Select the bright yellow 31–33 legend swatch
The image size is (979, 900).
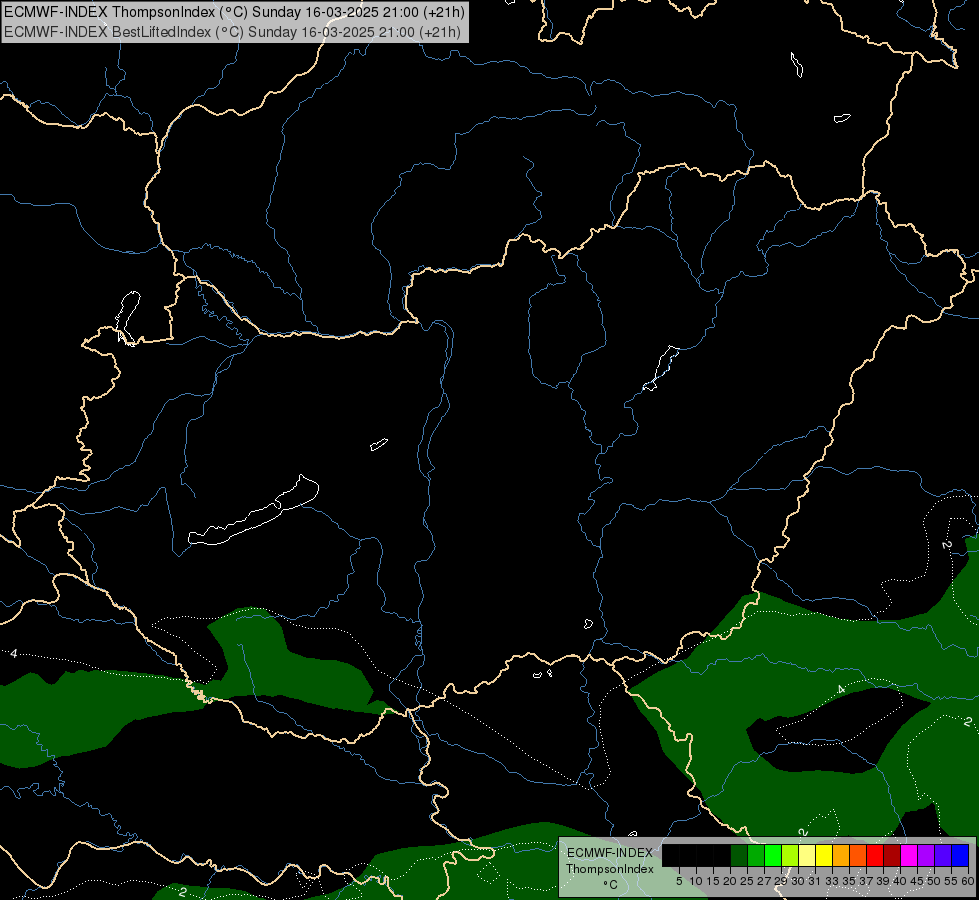(824, 855)
